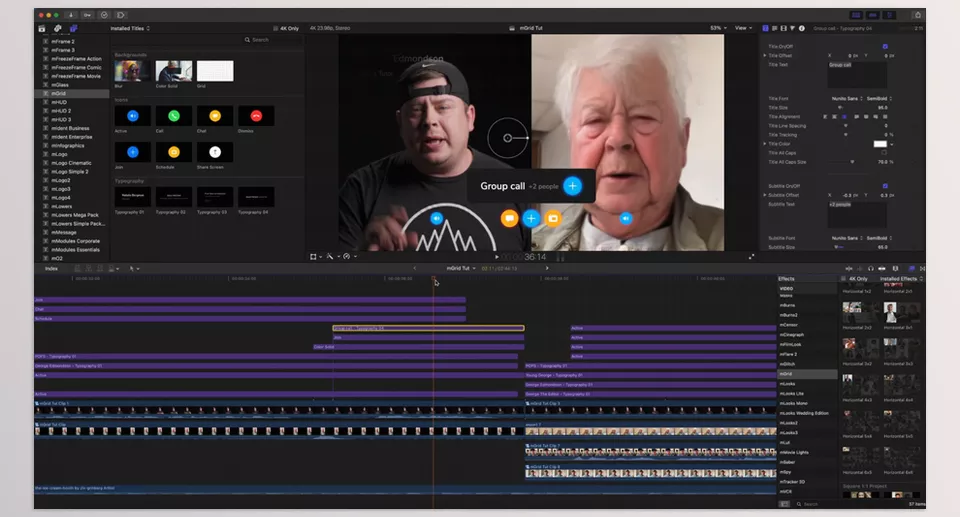
Task: Click the titles browser Search field
Action: [x=272, y=40]
